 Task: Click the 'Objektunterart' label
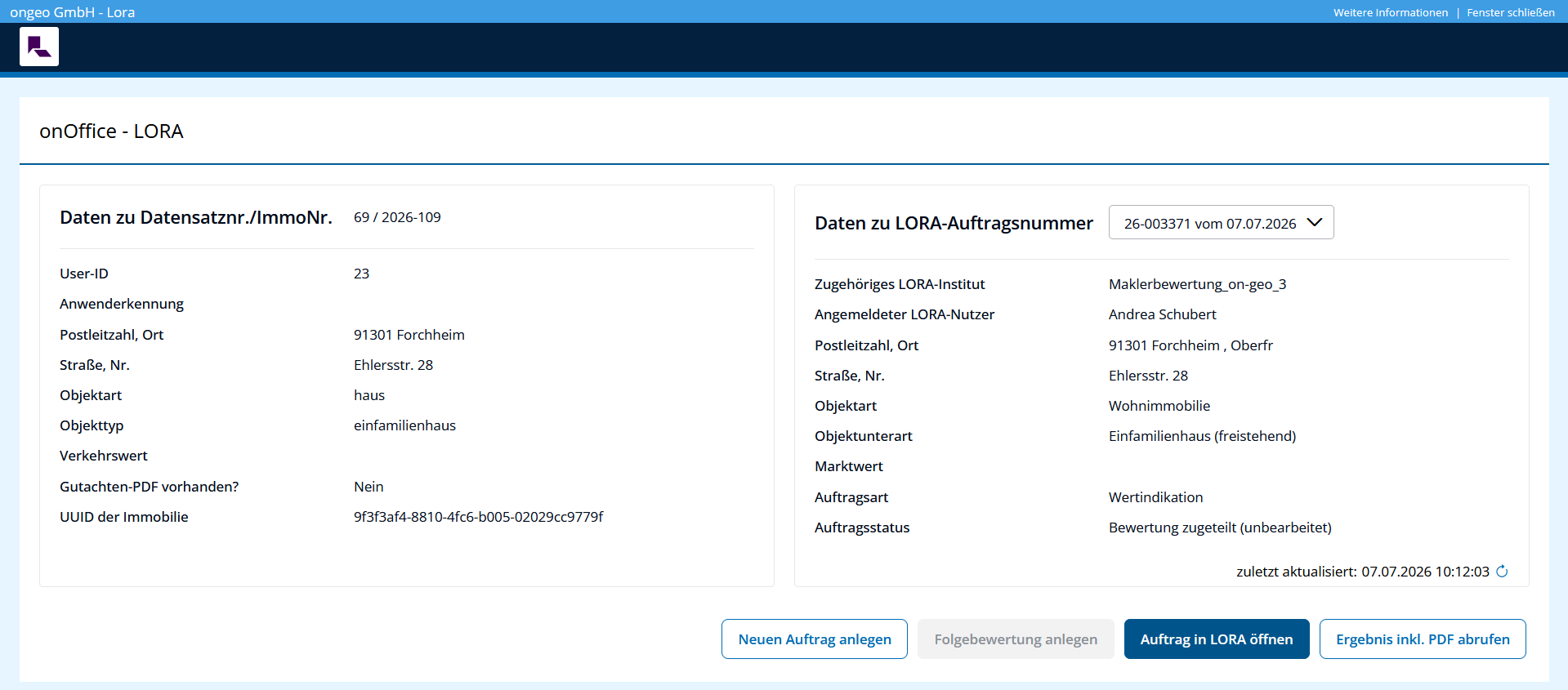pyautogui.click(x=864, y=436)
